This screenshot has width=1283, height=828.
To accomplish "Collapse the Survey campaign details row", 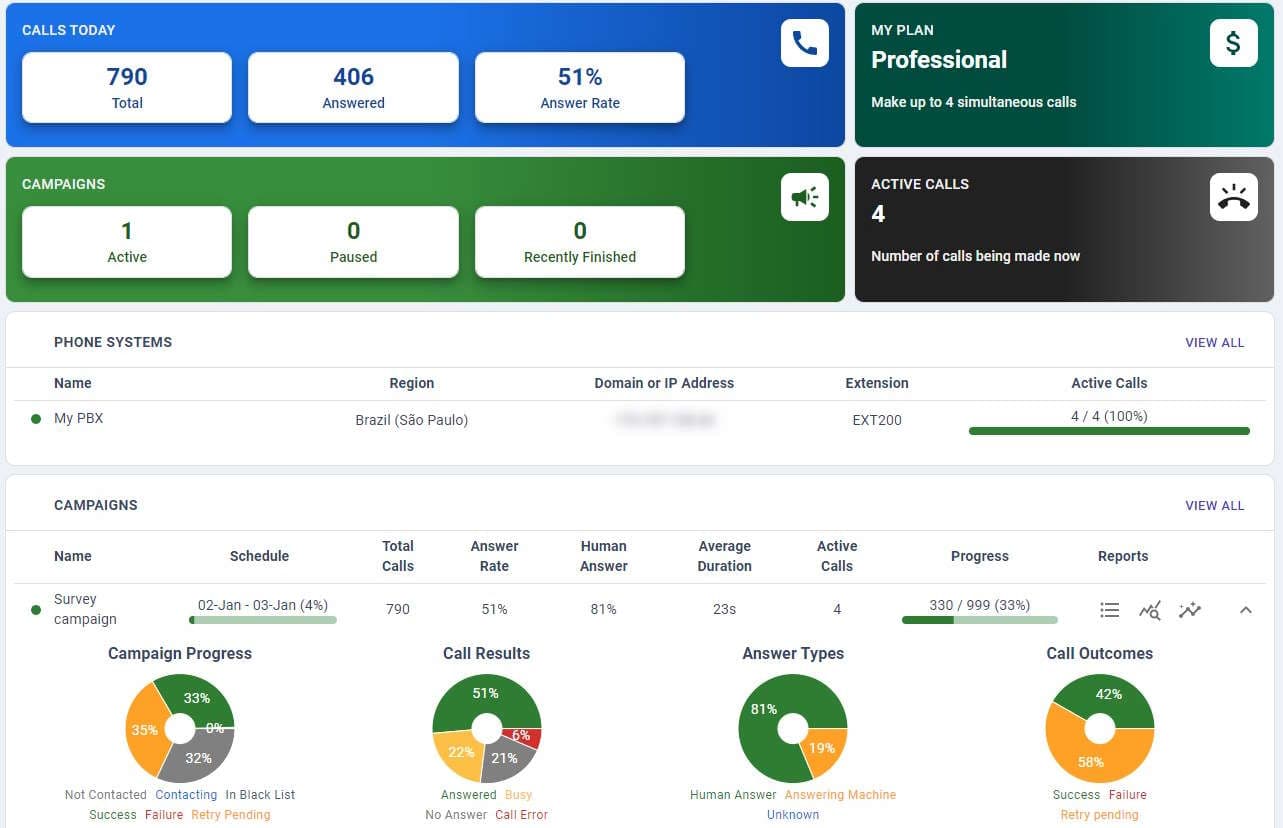I will (1246, 609).
